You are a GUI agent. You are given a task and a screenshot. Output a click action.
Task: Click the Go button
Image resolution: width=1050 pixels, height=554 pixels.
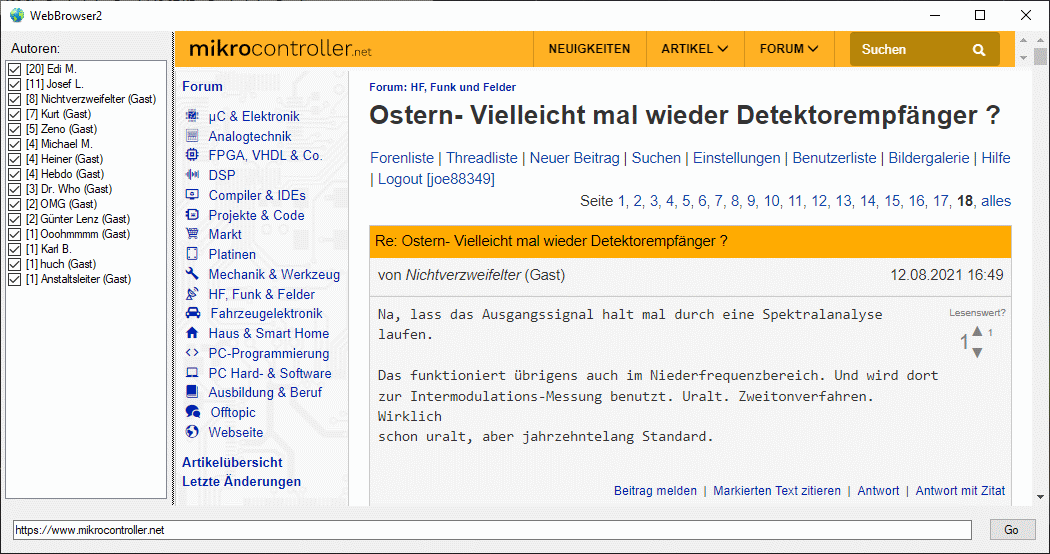(x=1011, y=530)
